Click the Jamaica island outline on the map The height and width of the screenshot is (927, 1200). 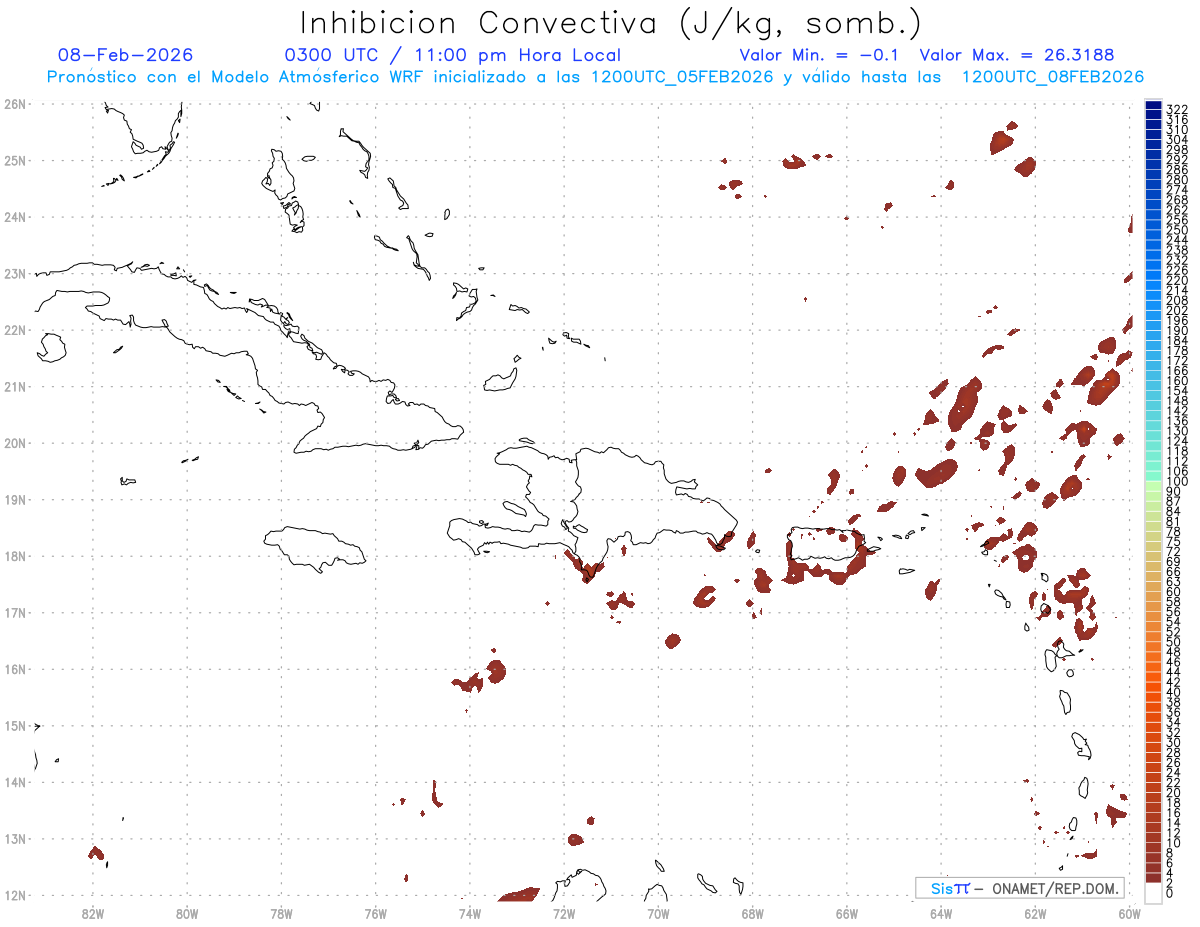pyautogui.click(x=315, y=548)
